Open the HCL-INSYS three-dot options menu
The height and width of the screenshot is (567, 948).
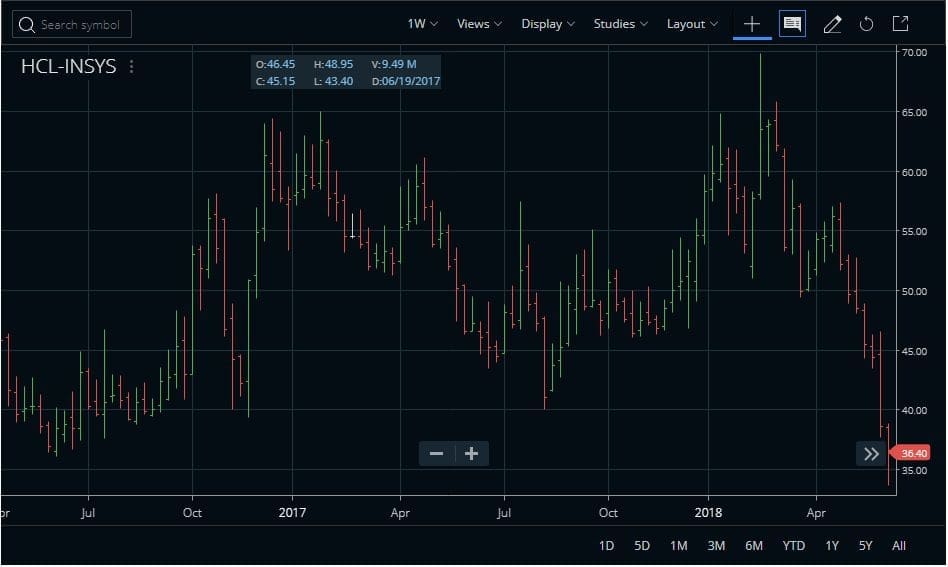tap(131, 66)
